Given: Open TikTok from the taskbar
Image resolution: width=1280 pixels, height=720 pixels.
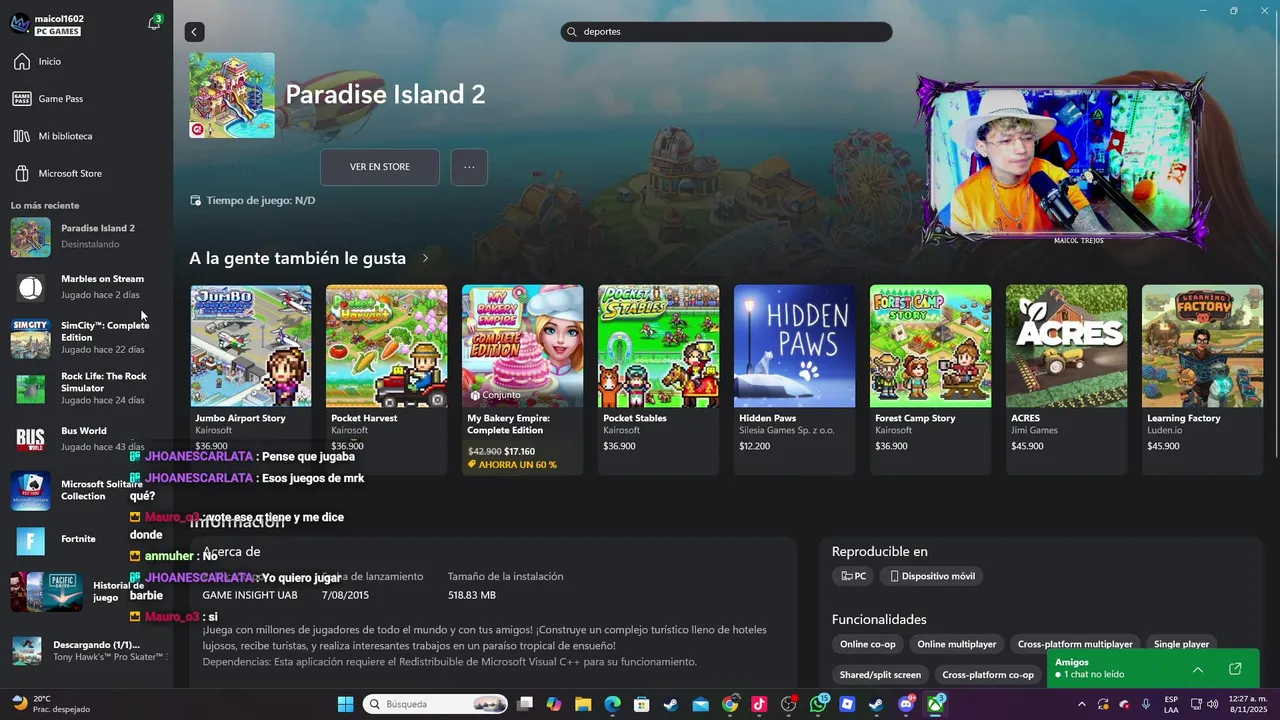Looking at the screenshot, I should (759, 704).
